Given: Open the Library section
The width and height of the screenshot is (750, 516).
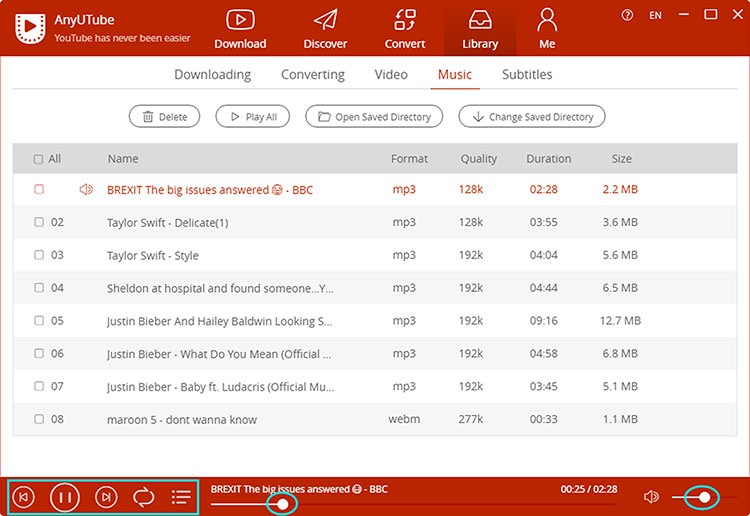Looking at the screenshot, I should pyautogui.click(x=480, y=29).
